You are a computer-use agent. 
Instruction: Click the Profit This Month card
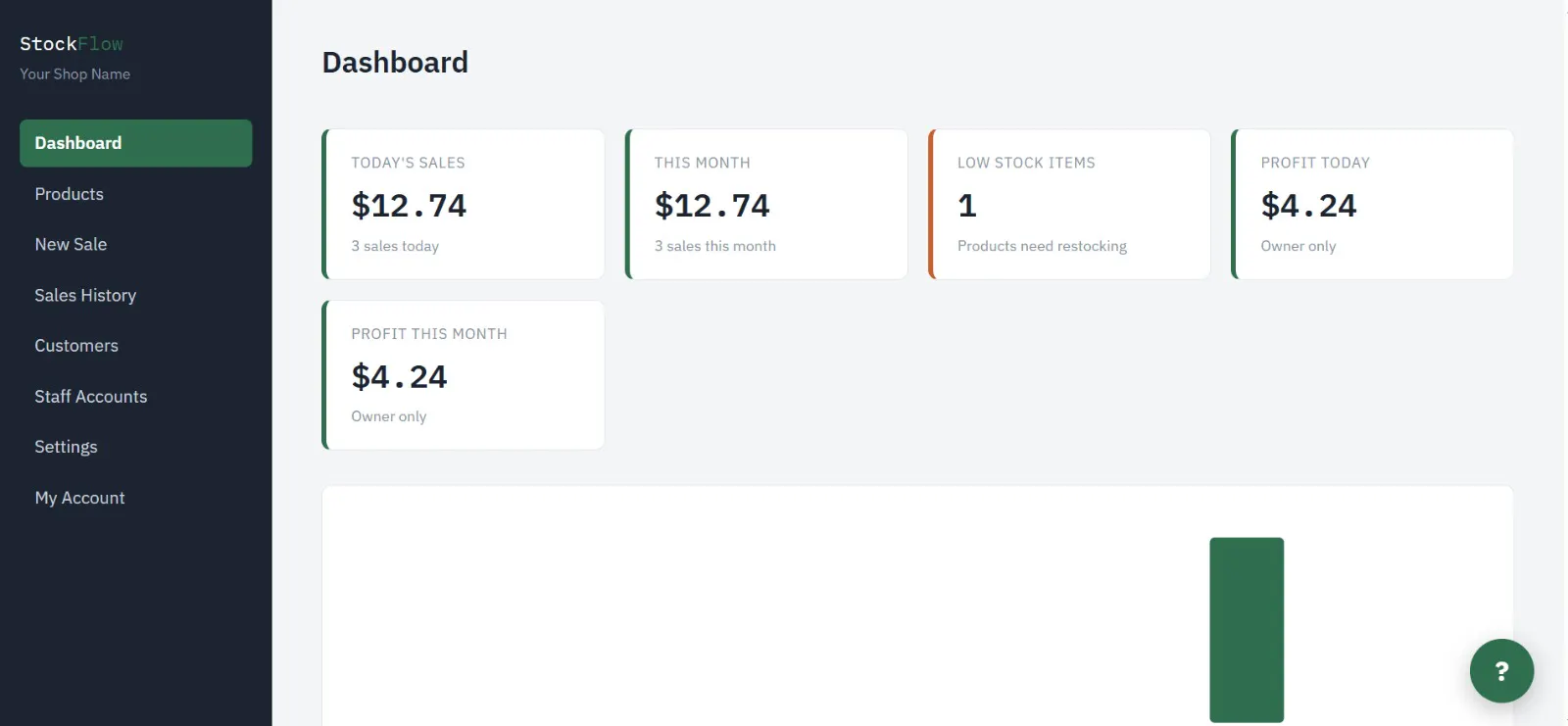pos(464,375)
